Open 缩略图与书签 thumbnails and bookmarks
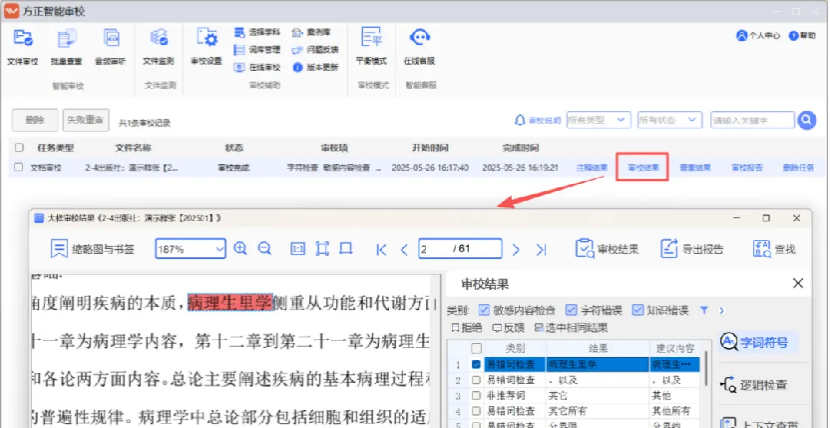This screenshot has width=830, height=428. click(x=92, y=249)
